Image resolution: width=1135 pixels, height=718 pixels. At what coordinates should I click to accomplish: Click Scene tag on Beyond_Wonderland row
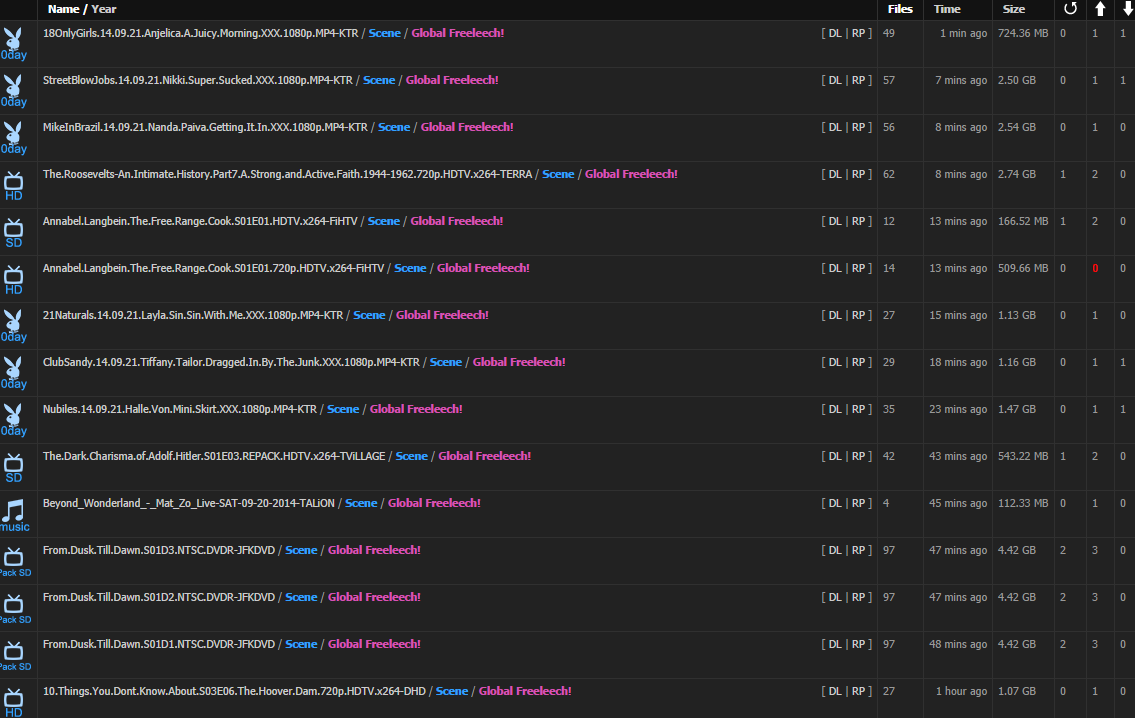pyautogui.click(x=361, y=503)
